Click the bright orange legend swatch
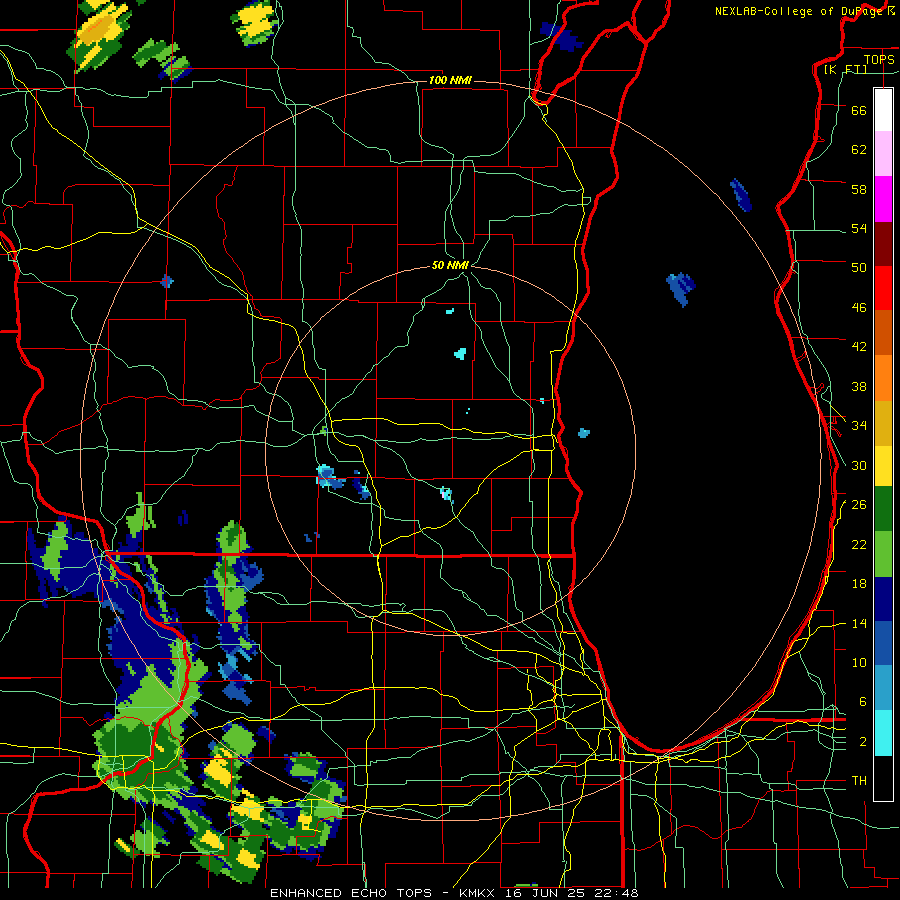The height and width of the screenshot is (900, 900). pos(883,378)
